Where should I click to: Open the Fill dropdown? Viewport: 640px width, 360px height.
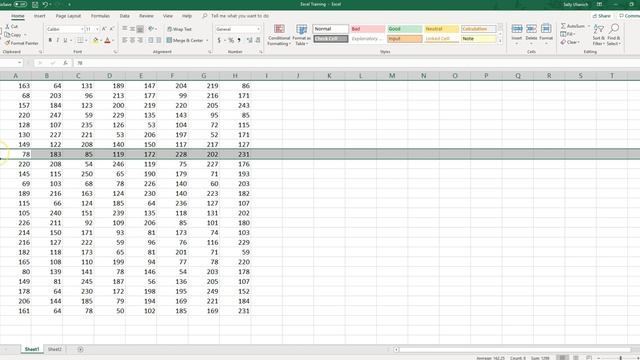[568, 34]
